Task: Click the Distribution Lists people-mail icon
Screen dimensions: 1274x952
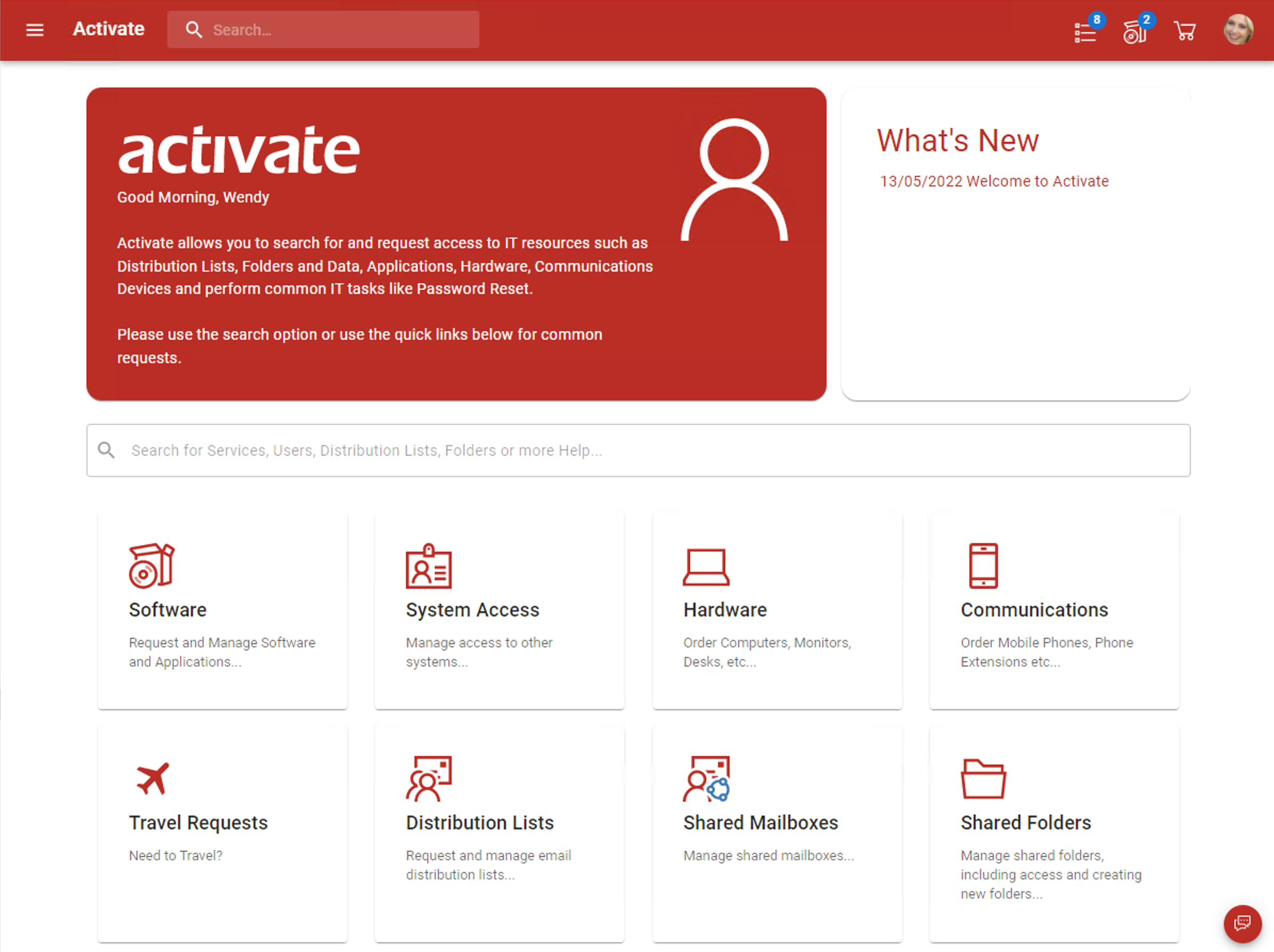Action: (429, 778)
